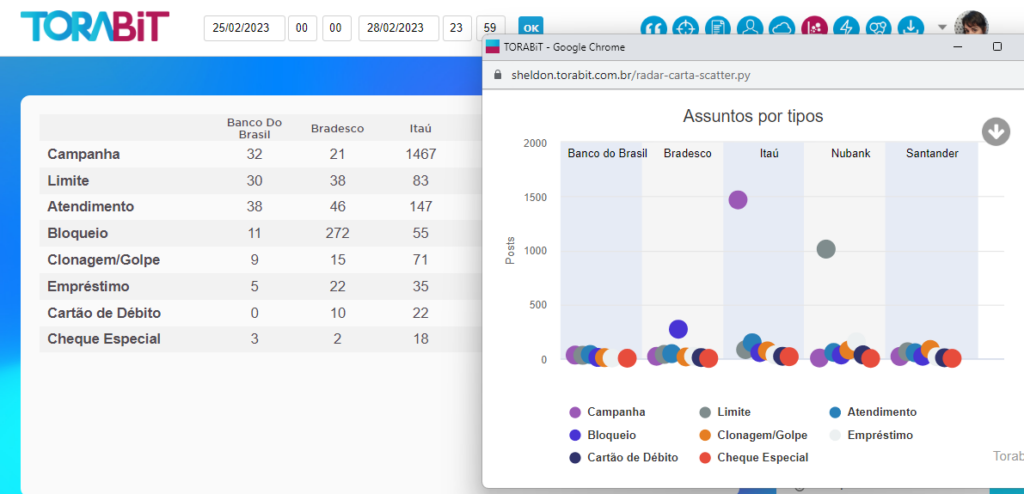Click the Santander band label in chart
The height and width of the screenshot is (494, 1024).
[932, 154]
